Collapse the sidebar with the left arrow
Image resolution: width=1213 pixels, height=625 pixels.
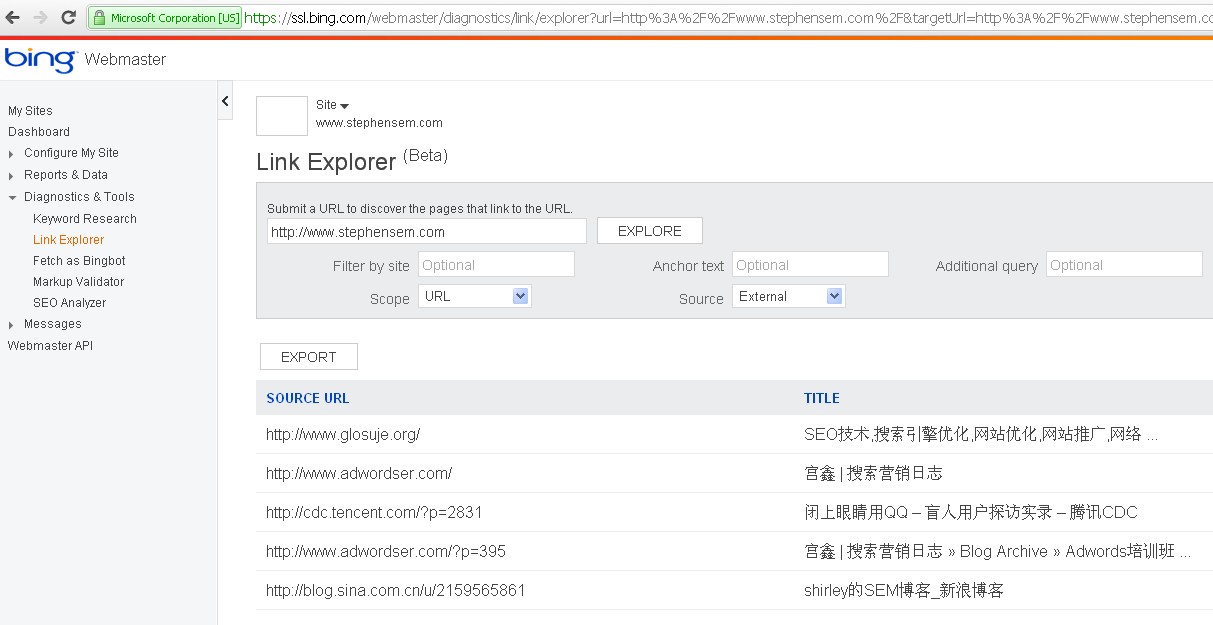[225, 101]
